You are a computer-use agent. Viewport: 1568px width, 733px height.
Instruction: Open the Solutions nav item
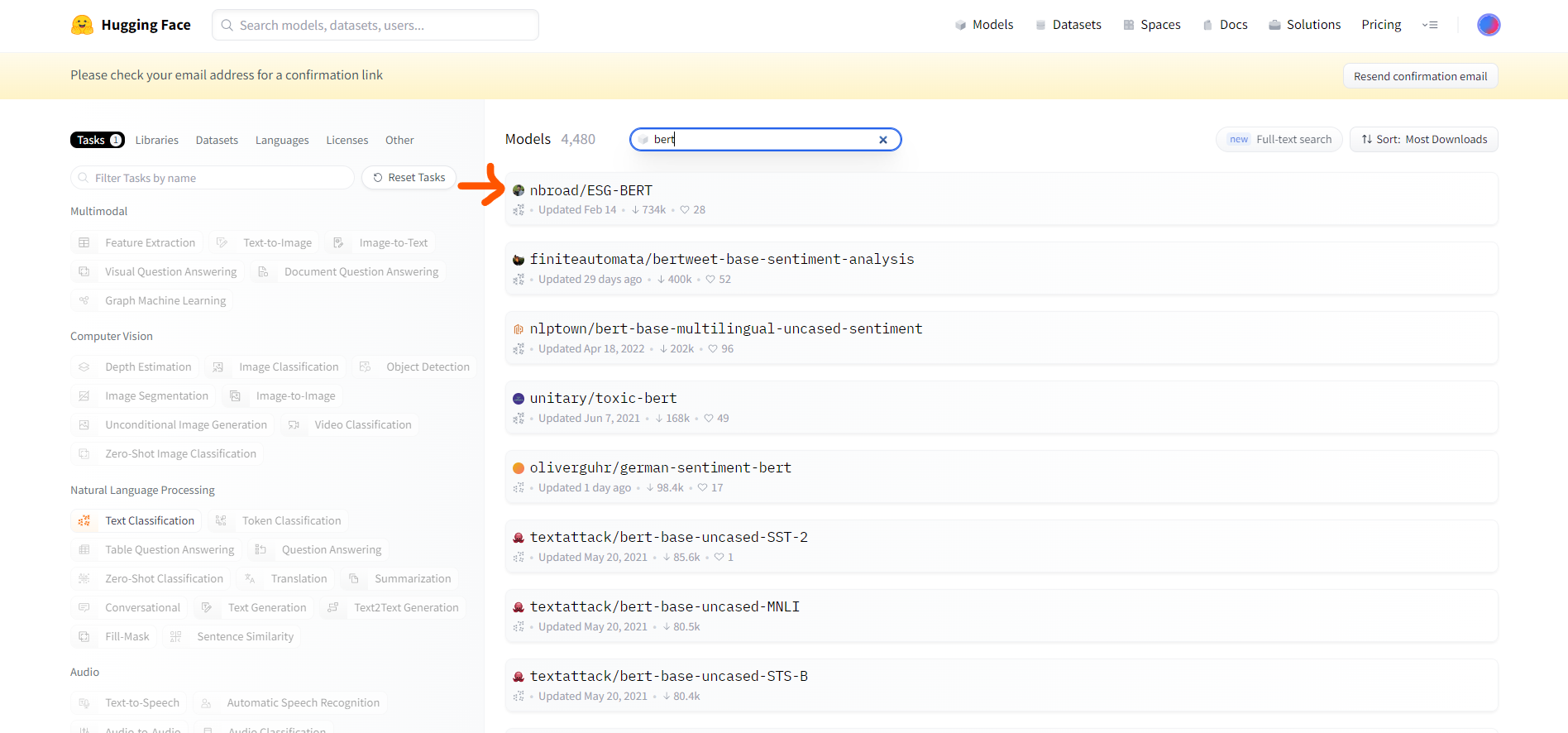click(x=1305, y=25)
